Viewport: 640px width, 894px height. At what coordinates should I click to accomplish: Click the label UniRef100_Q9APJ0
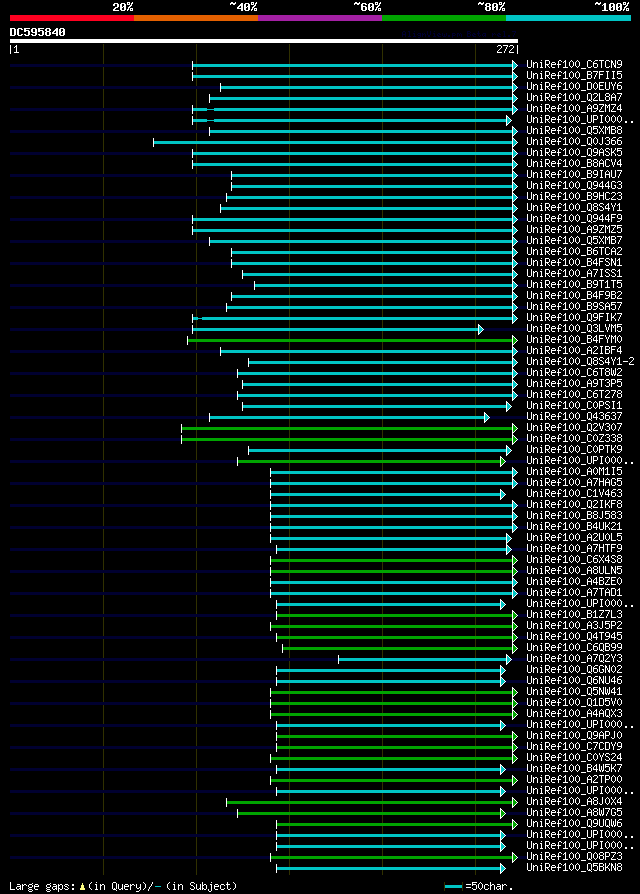click(x=574, y=735)
